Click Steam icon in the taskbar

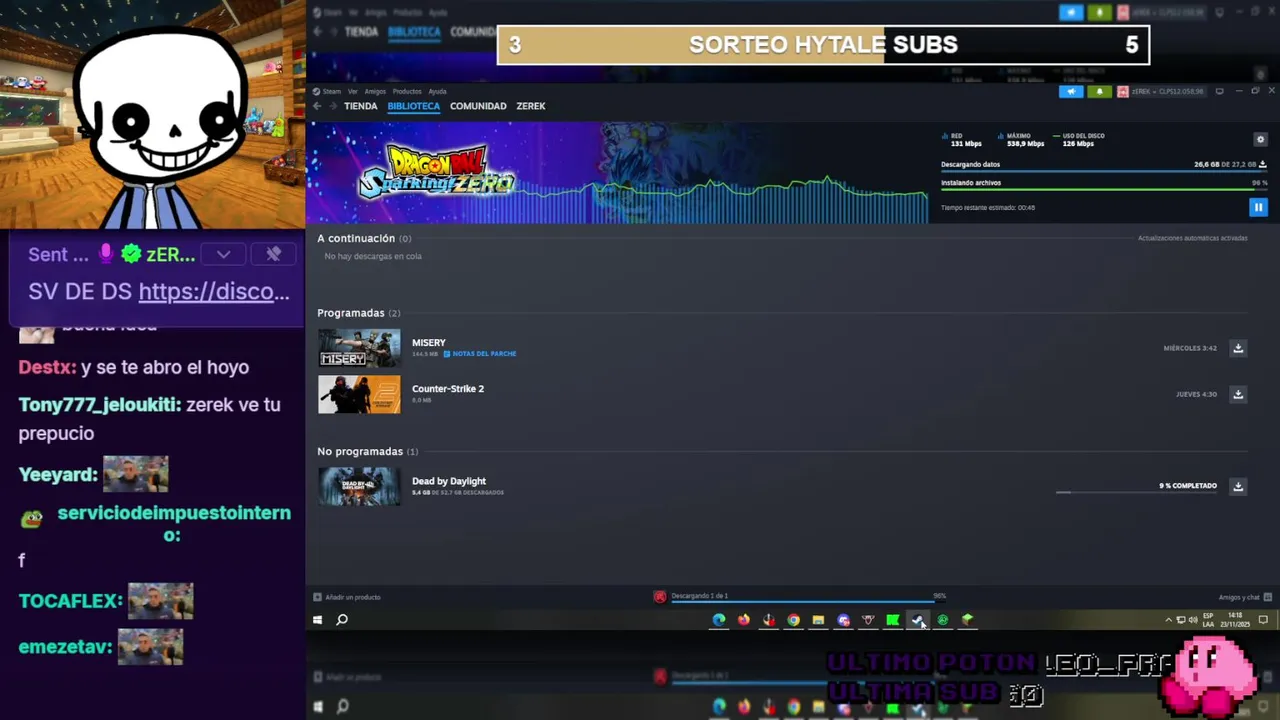(918, 620)
